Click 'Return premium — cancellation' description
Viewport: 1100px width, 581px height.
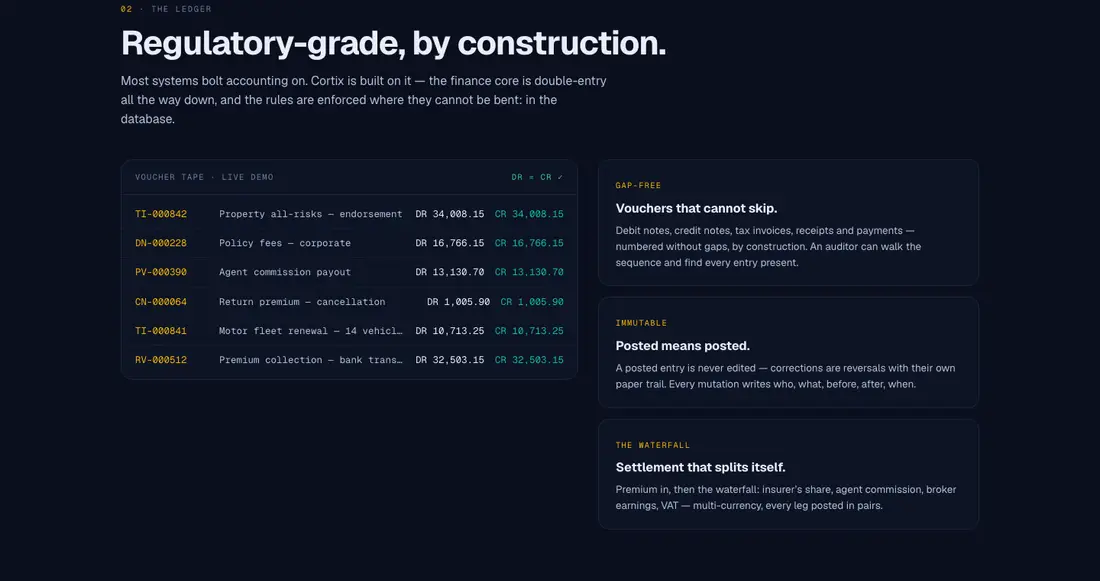tap(302, 302)
